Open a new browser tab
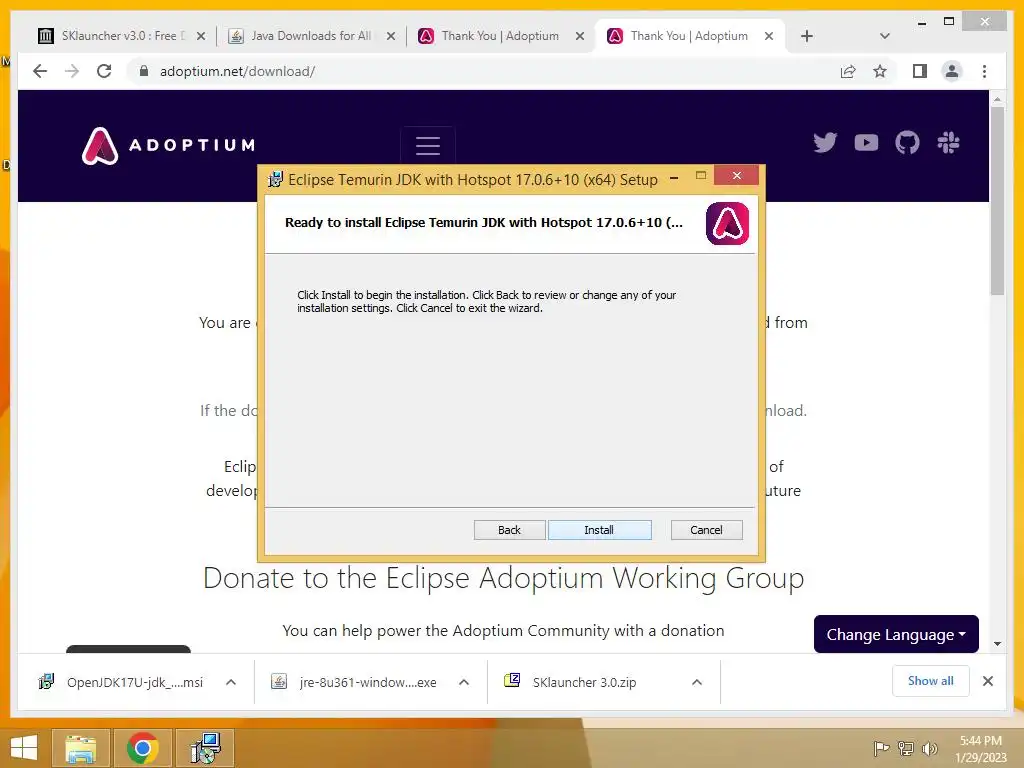Viewport: 1024px width, 768px height. tap(807, 36)
